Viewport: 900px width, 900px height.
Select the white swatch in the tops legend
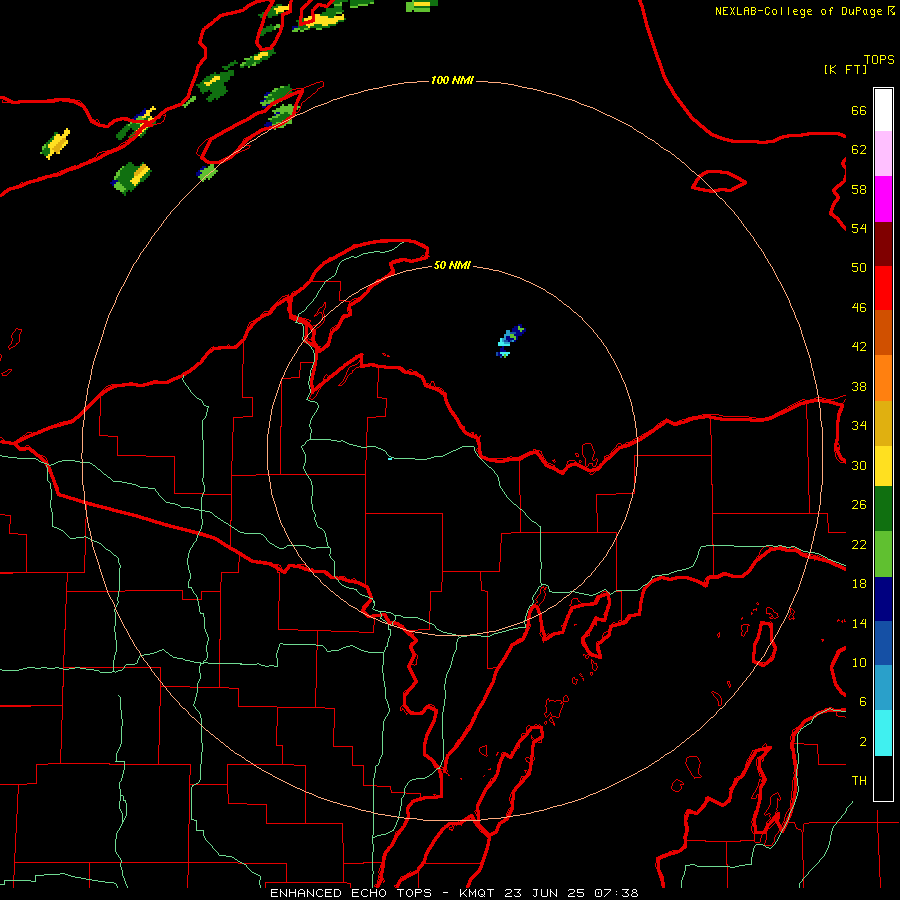tap(883, 110)
